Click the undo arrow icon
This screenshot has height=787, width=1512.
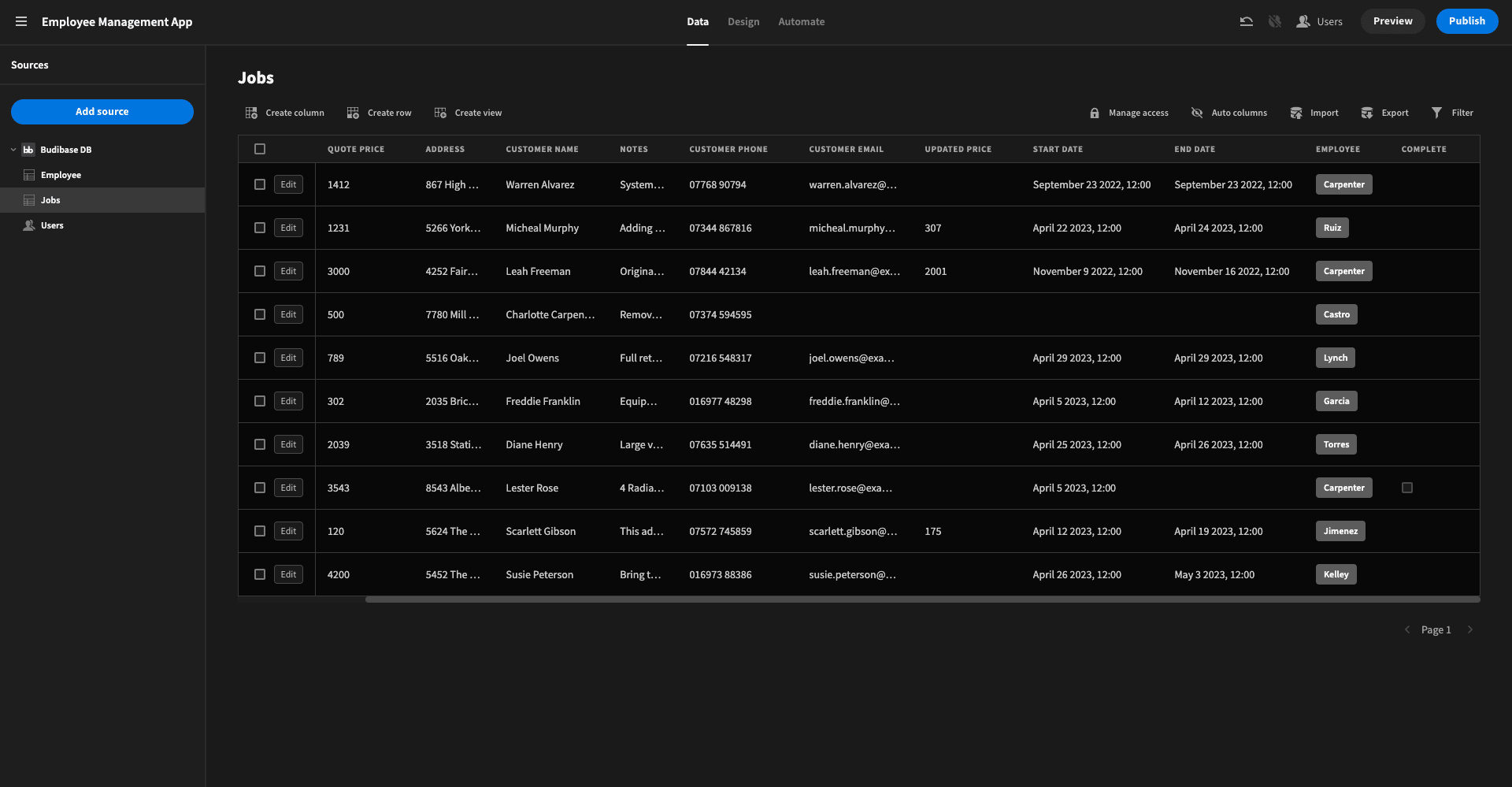click(1246, 21)
